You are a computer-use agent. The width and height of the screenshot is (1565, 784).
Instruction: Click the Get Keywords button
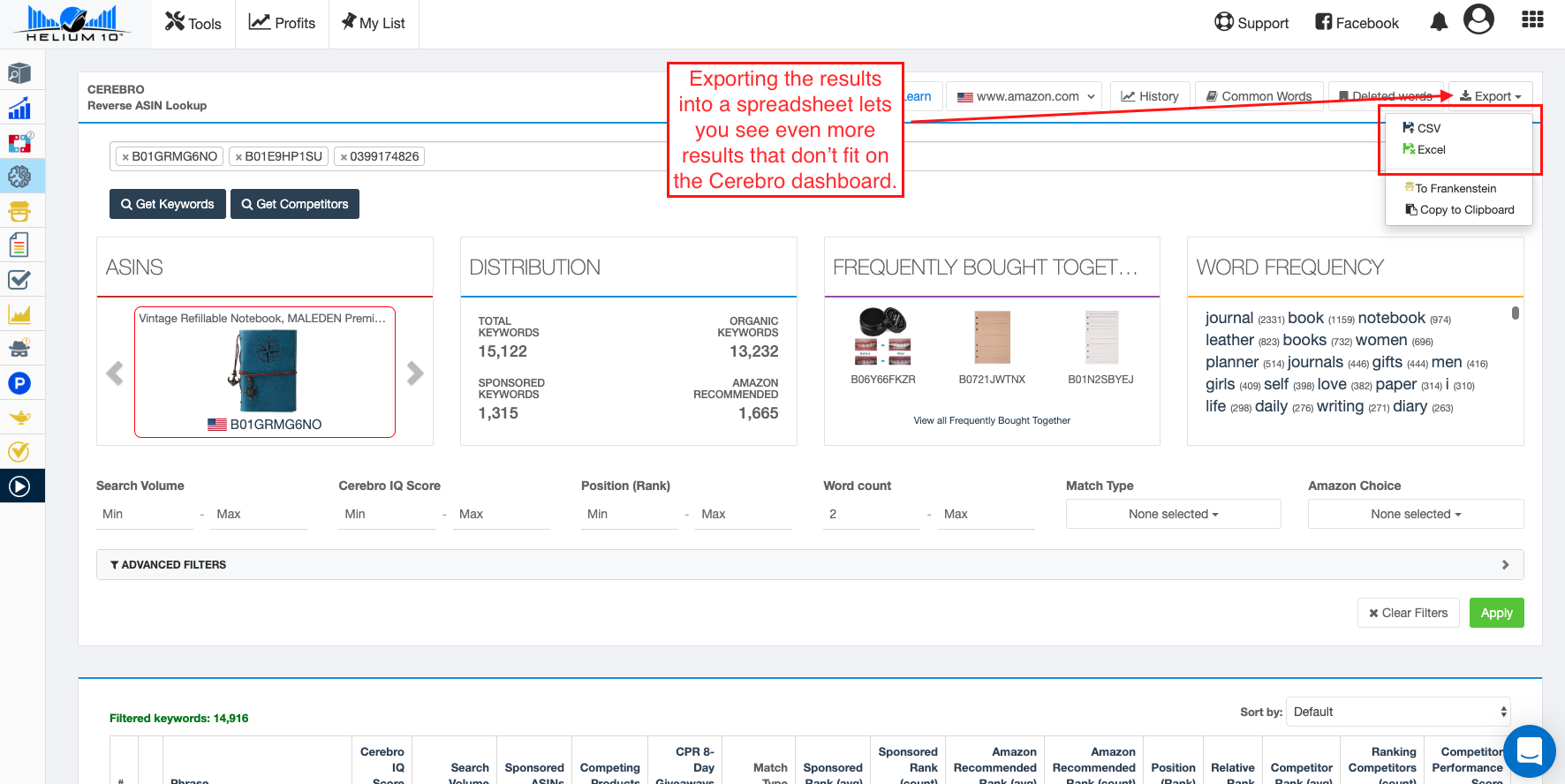tap(168, 204)
